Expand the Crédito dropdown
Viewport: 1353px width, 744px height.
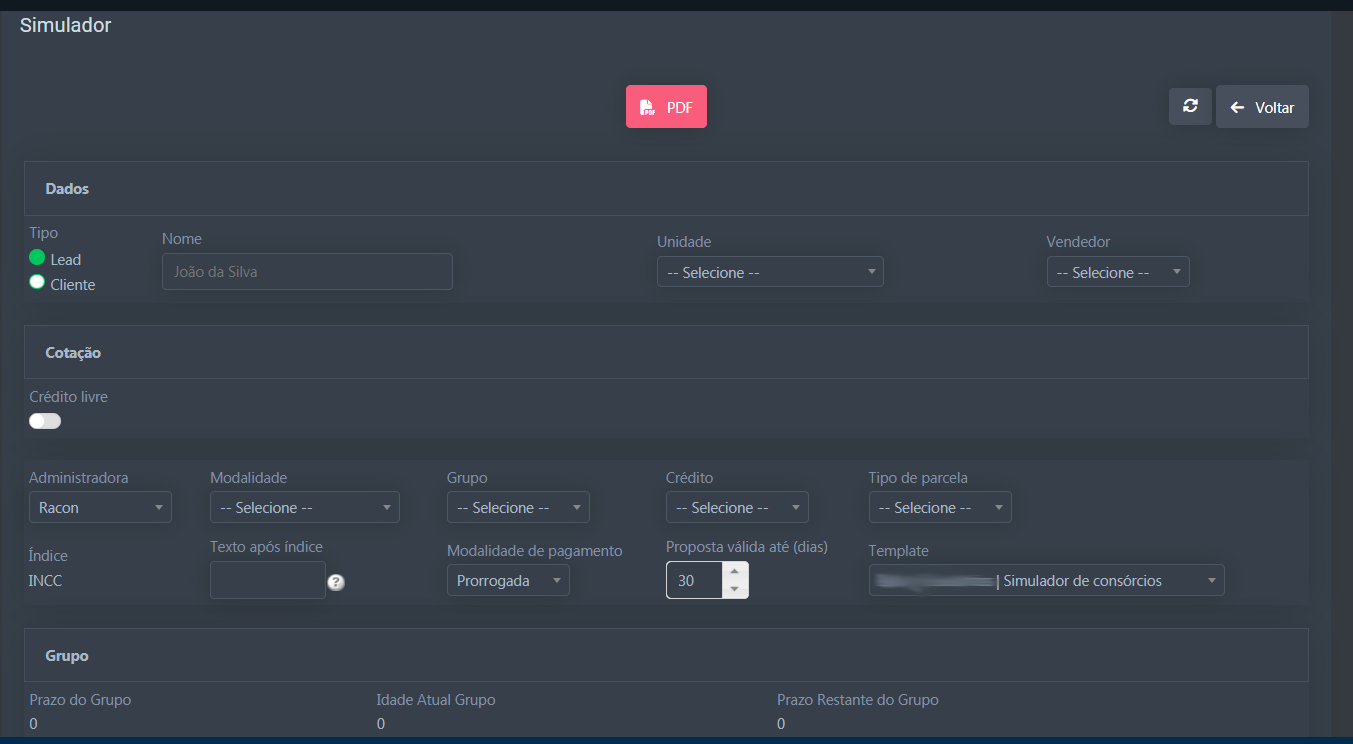[737, 508]
